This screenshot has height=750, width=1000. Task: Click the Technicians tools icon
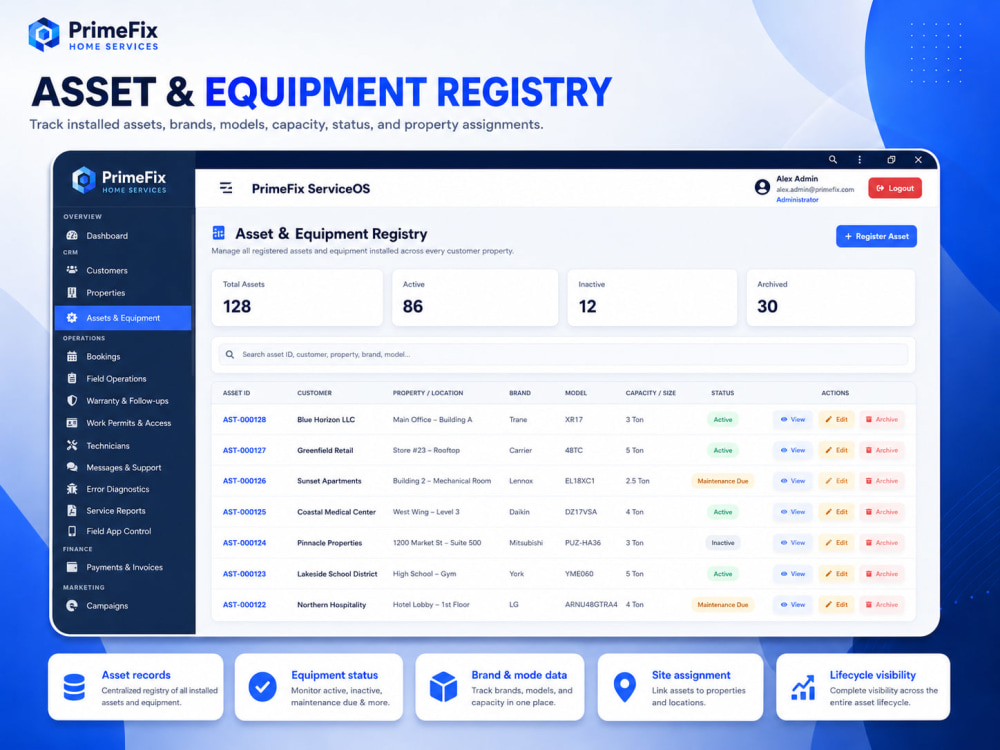coord(72,445)
